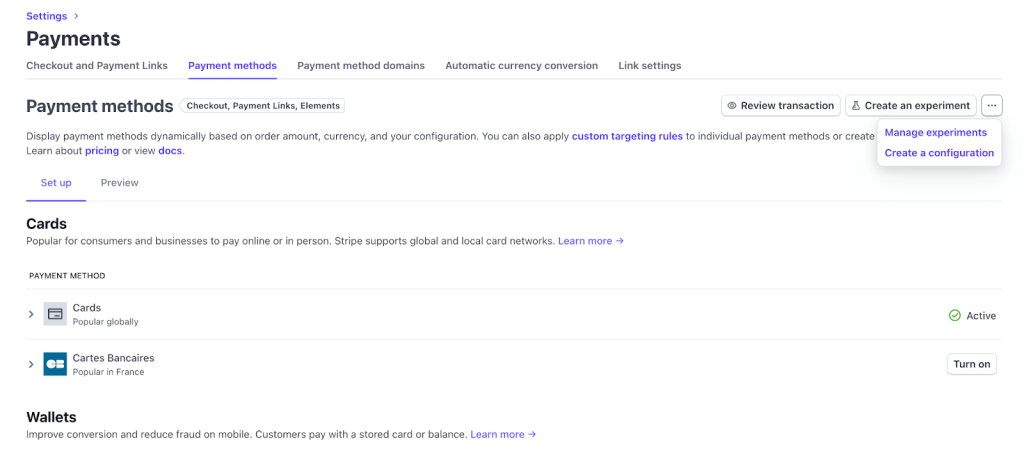Click Learn more under Wallets section
Screen dimensions: 1024x458
point(504,434)
